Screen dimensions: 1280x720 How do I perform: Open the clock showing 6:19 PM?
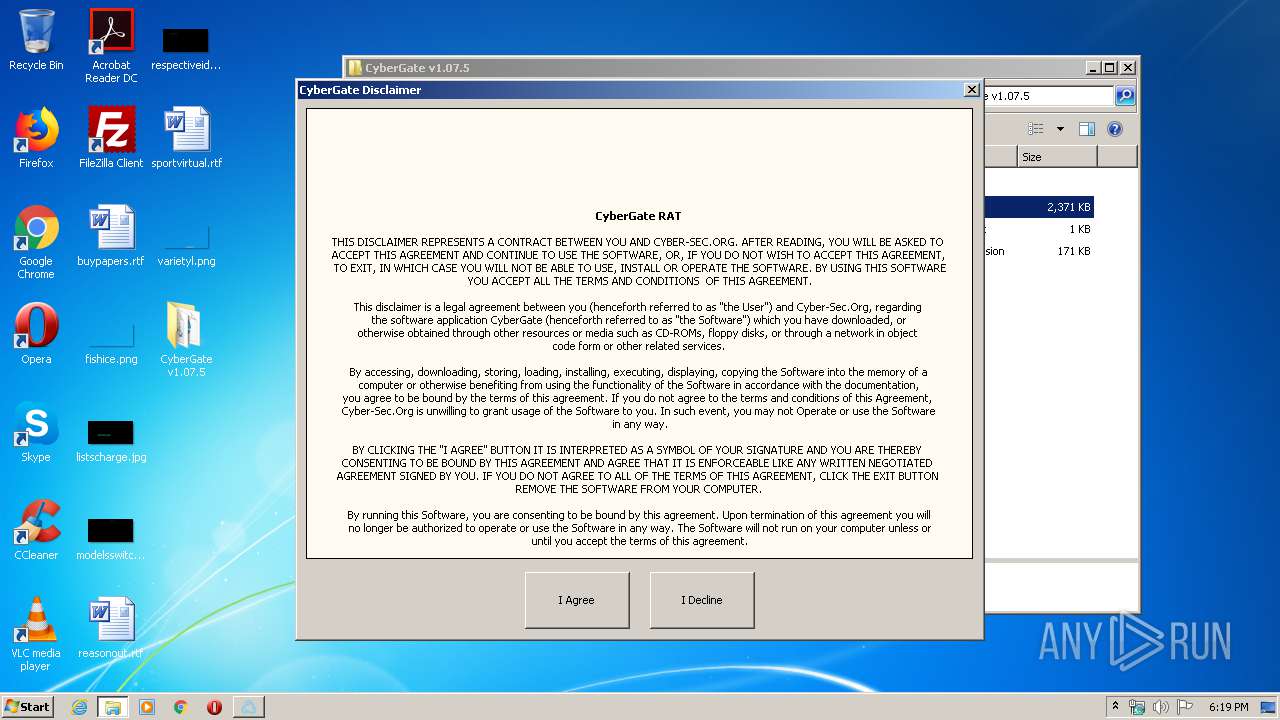[x=1228, y=707]
